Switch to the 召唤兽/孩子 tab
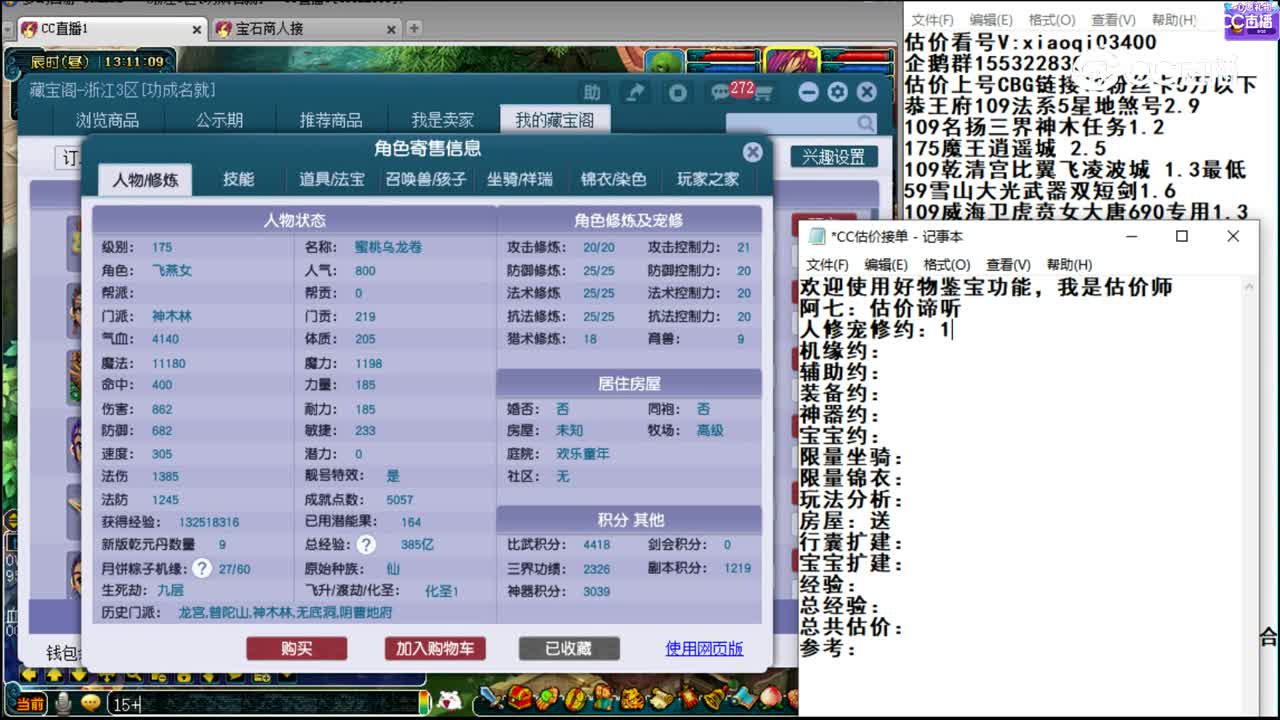The image size is (1280, 720). [x=427, y=180]
